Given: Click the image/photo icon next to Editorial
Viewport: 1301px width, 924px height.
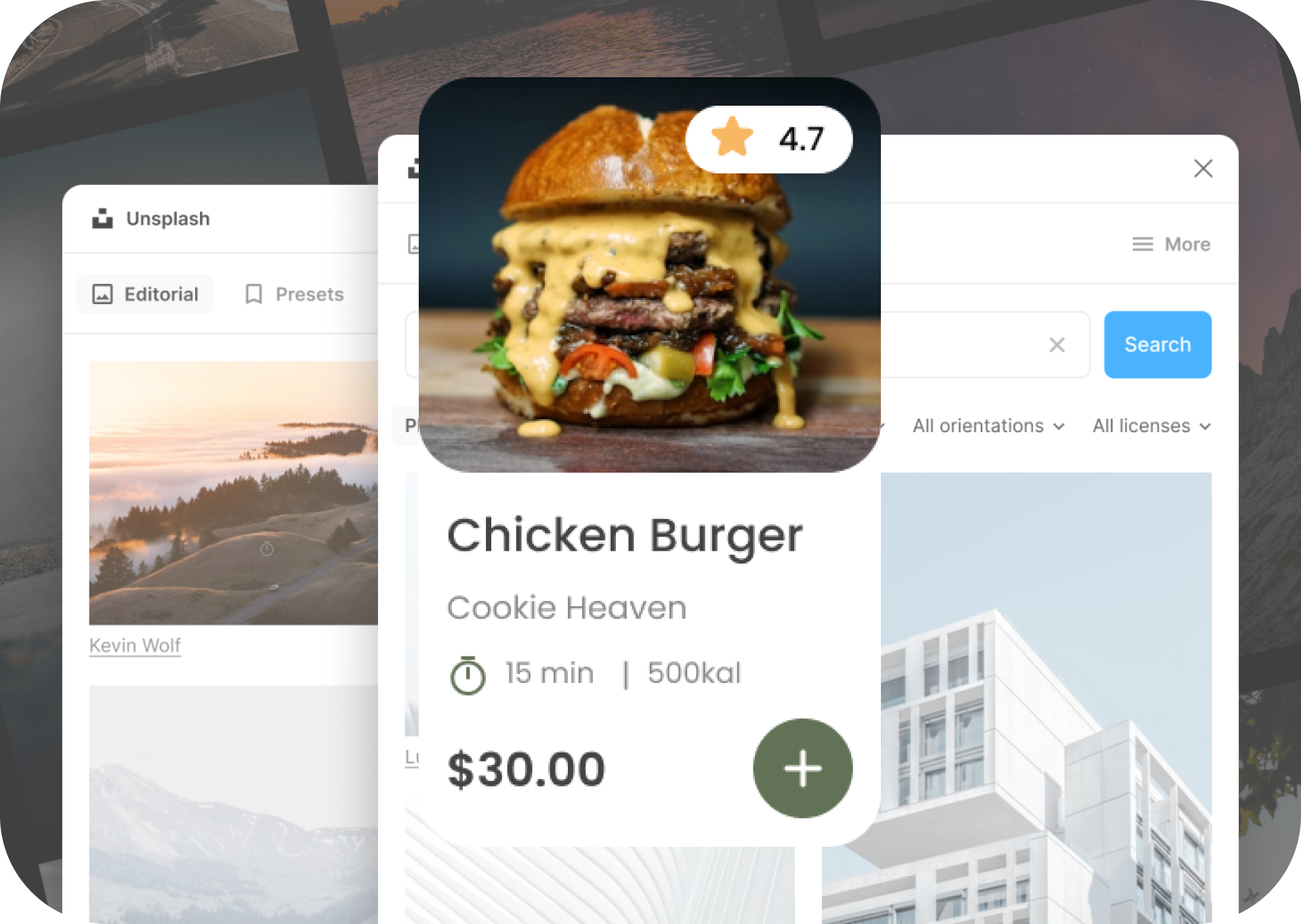Looking at the screenshot, I should (x=103, y=294).
